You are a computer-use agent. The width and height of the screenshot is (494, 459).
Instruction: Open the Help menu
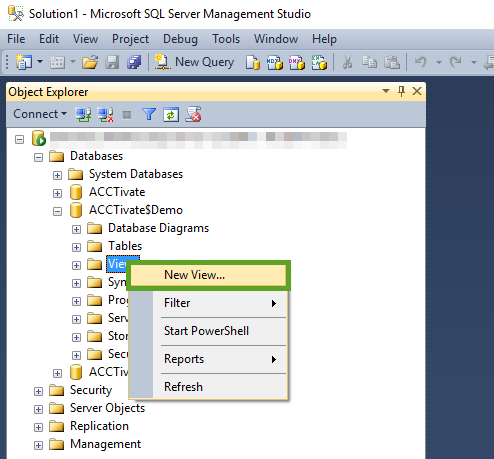pos(324,39)
